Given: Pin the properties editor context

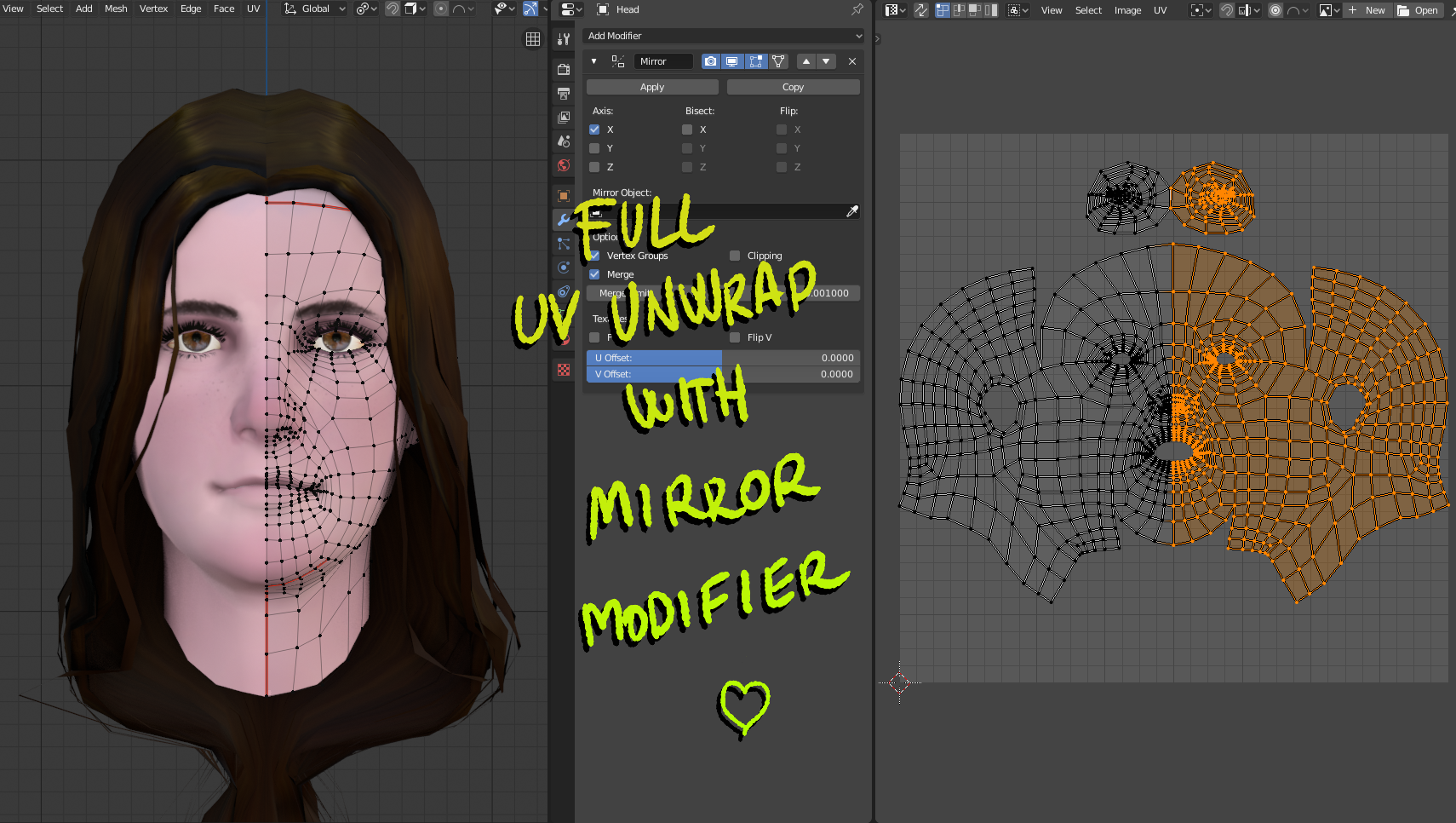Looking at the screenshot, I should (857, 9).
